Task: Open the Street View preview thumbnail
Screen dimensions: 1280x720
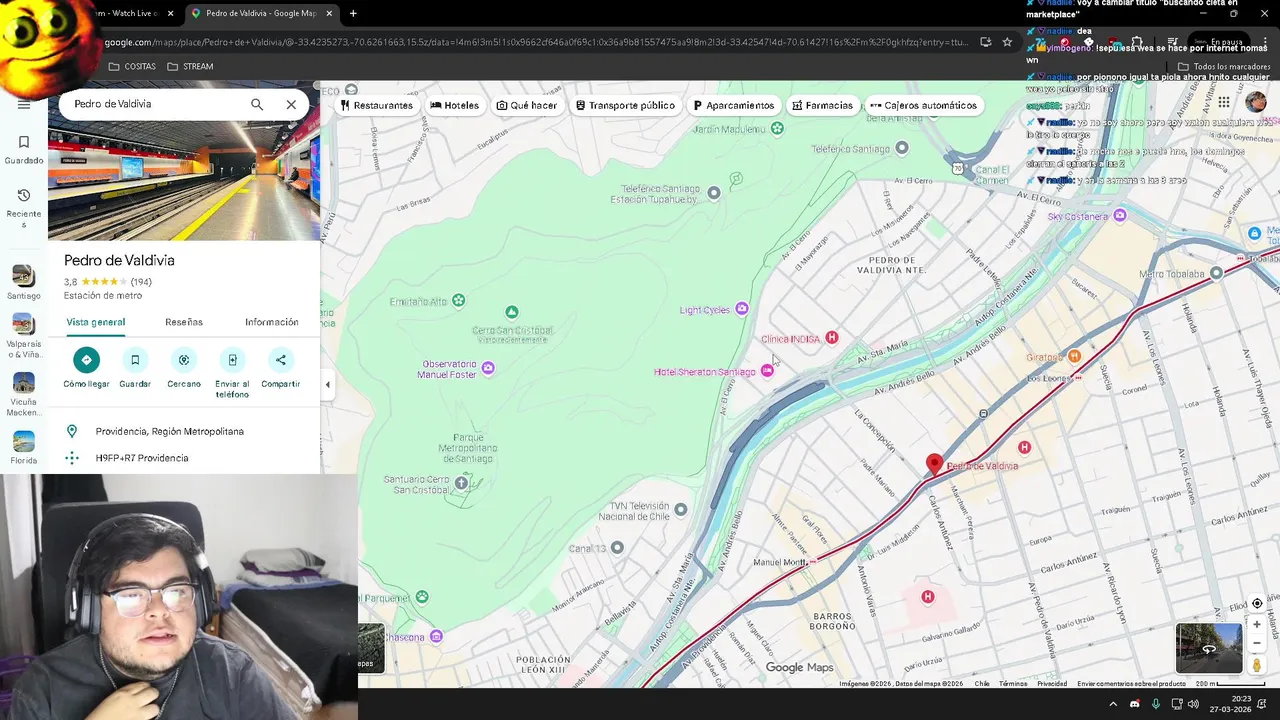Action: [x=1209, y=648]
